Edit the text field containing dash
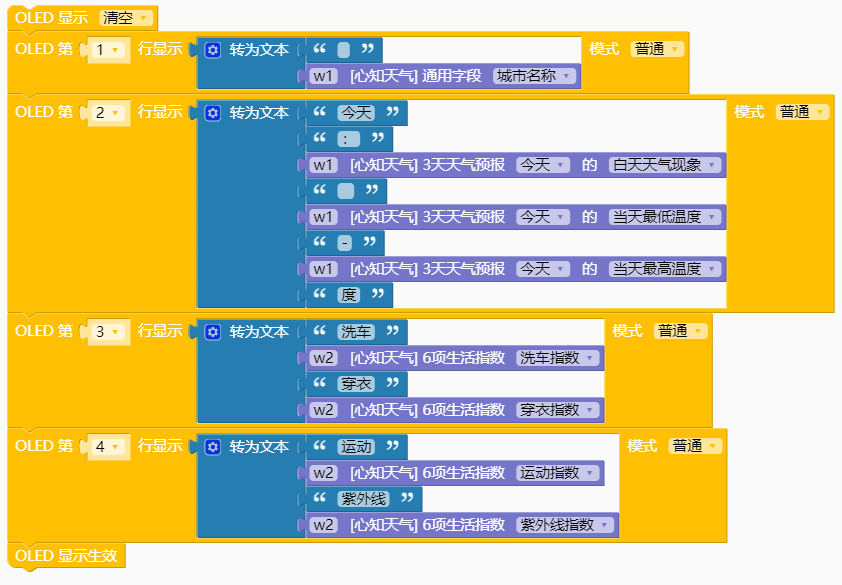The image size is (842, 585). (x=344, y=243)
